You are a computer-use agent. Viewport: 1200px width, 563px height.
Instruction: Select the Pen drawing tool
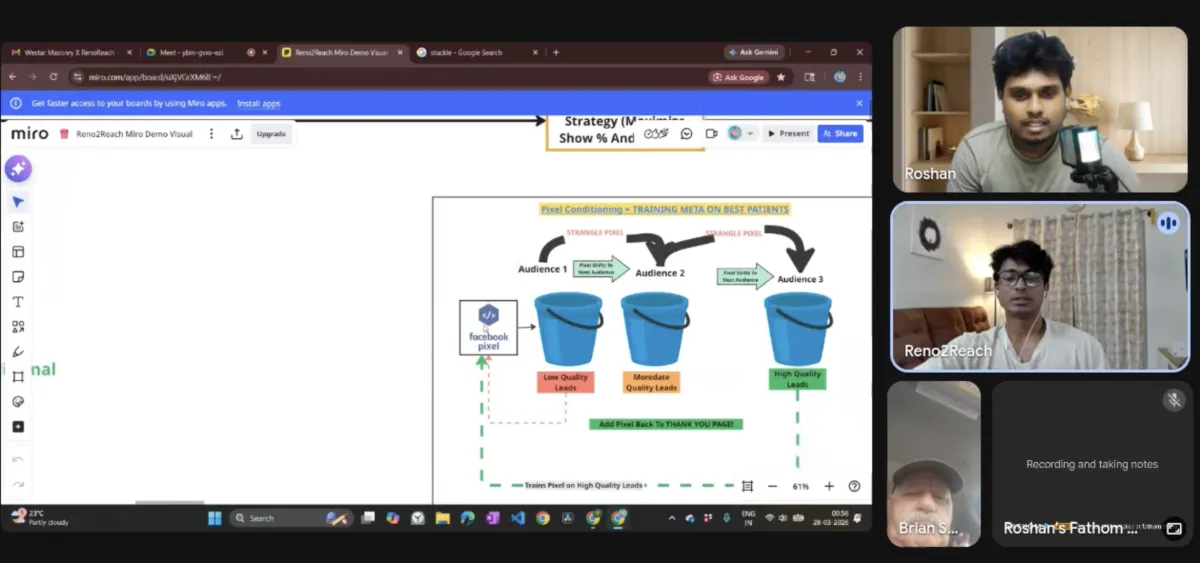point(18,352)
